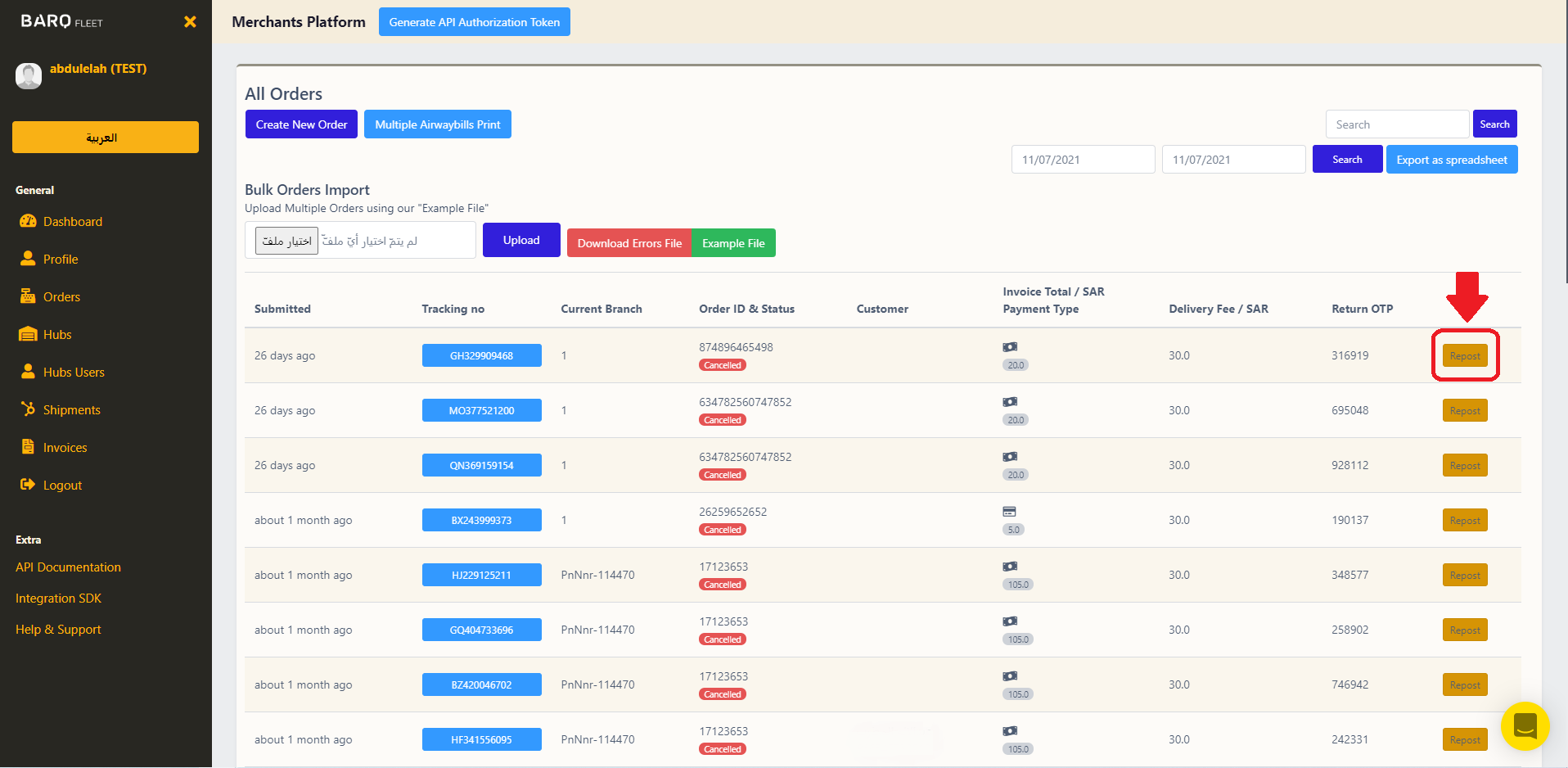Close the sidebar with the X icon
Screen dimensions: 1568x768
click(x=190, y=22)
